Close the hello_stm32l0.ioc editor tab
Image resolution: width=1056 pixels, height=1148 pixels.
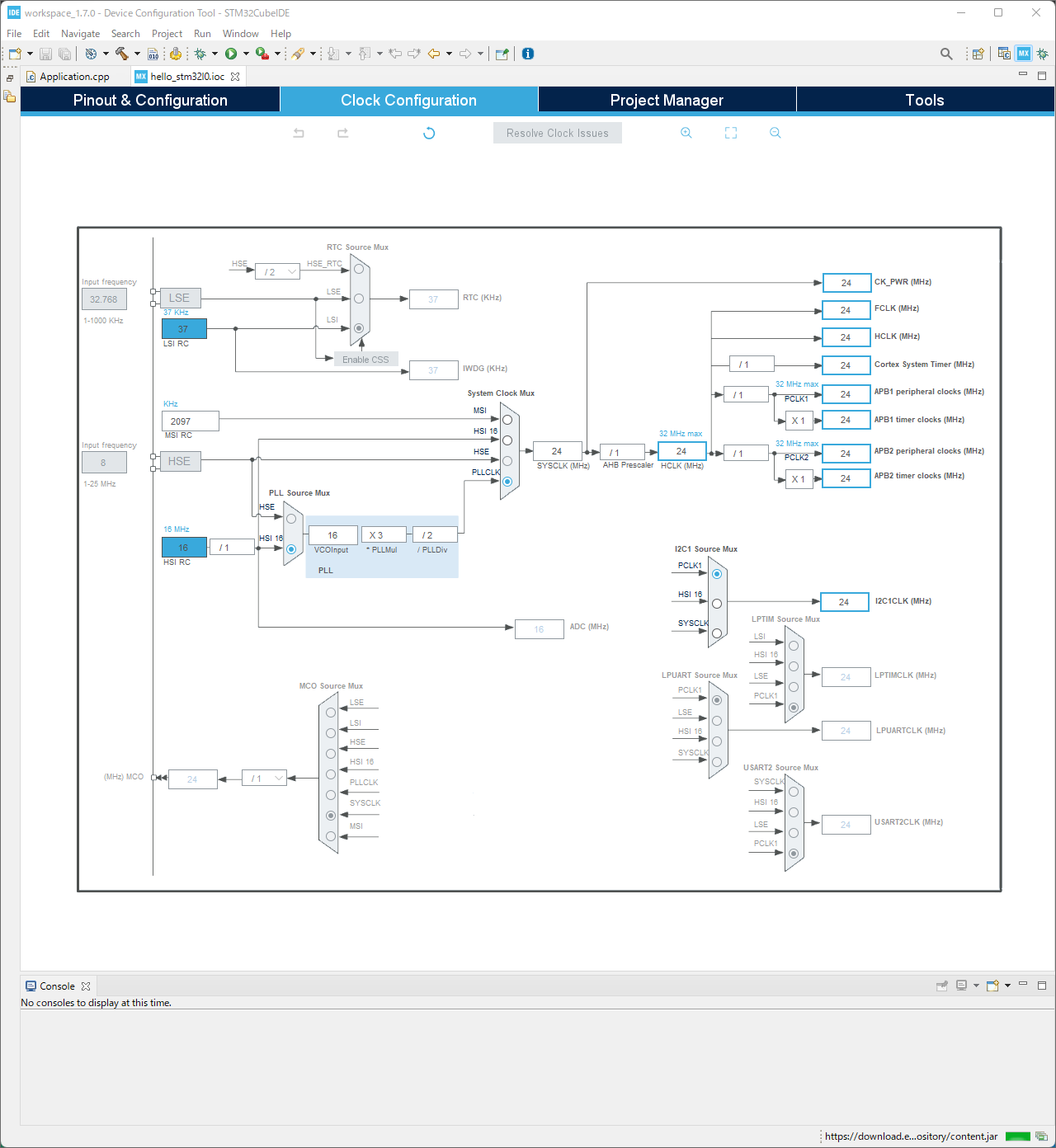click(235, 77)
